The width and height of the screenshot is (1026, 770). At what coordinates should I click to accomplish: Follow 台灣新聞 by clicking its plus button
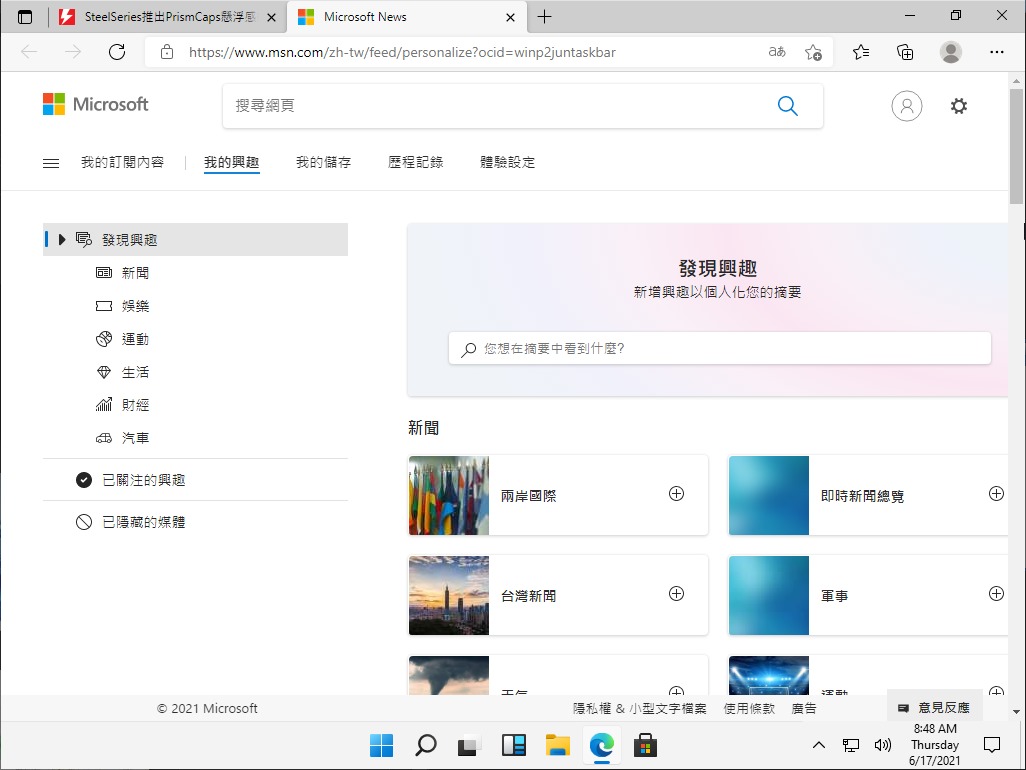coord(676,594)
